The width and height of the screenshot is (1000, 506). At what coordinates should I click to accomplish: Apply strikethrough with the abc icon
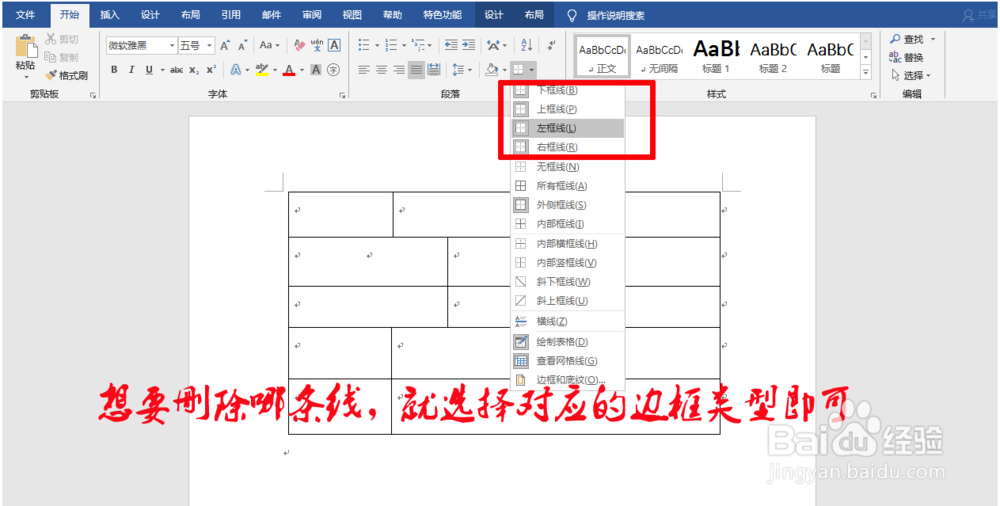[x=177, y=70]
